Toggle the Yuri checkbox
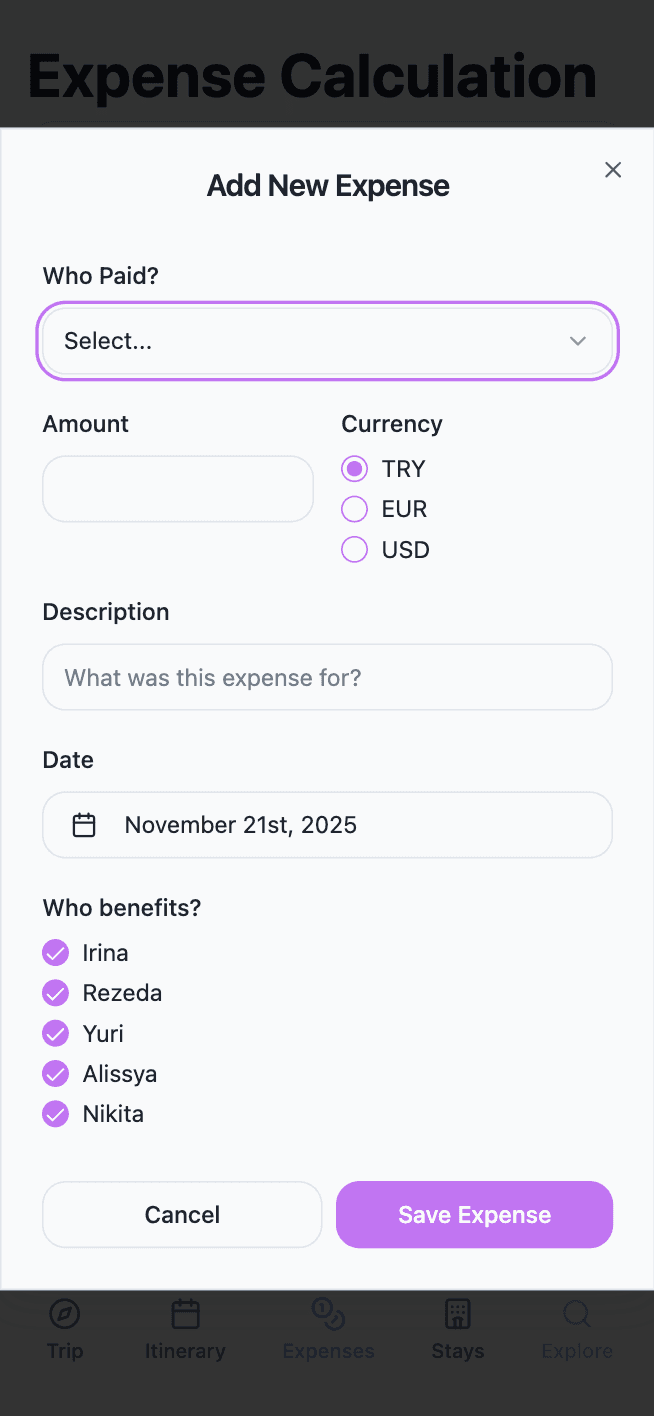654x1416 pixels. pyautogui.click(x=55, y=1033)
